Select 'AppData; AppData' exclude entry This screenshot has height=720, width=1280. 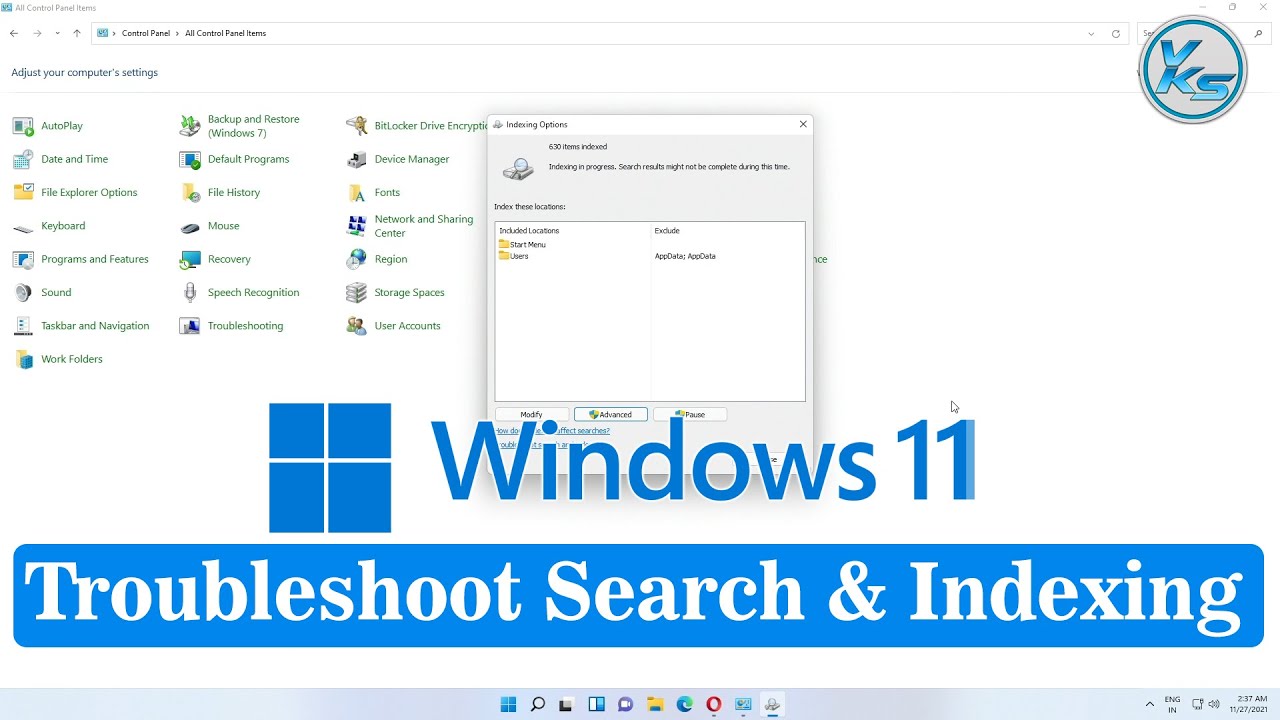(685, 256)
